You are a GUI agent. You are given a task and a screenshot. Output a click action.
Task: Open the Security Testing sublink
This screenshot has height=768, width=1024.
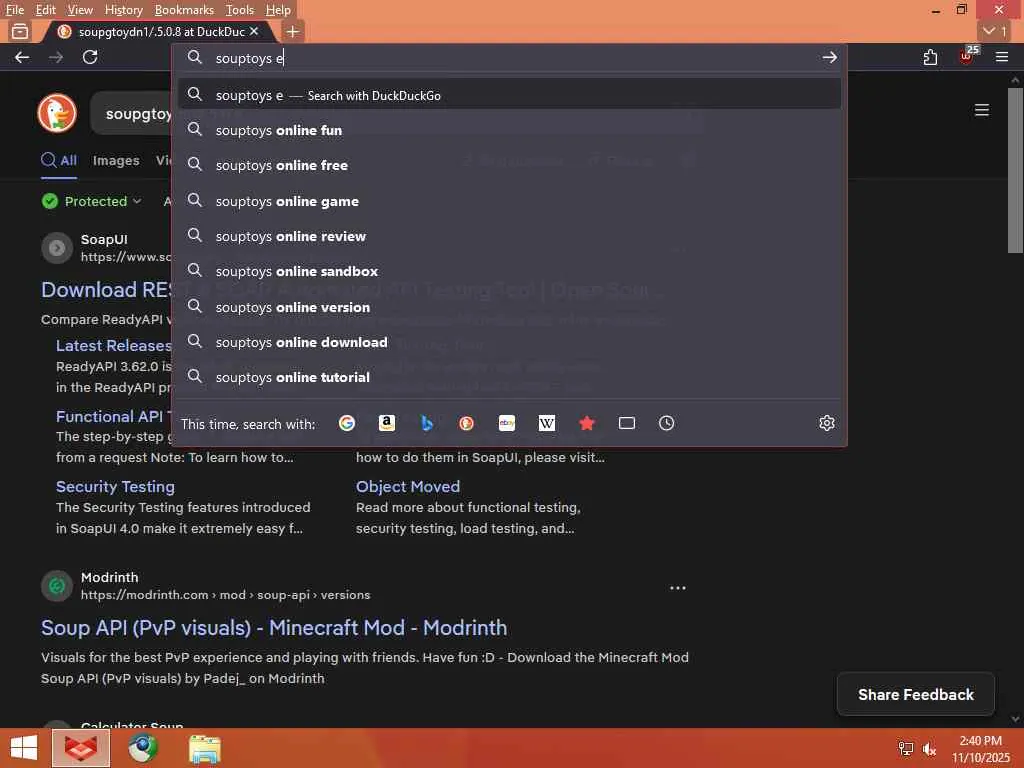click(115, 487)
